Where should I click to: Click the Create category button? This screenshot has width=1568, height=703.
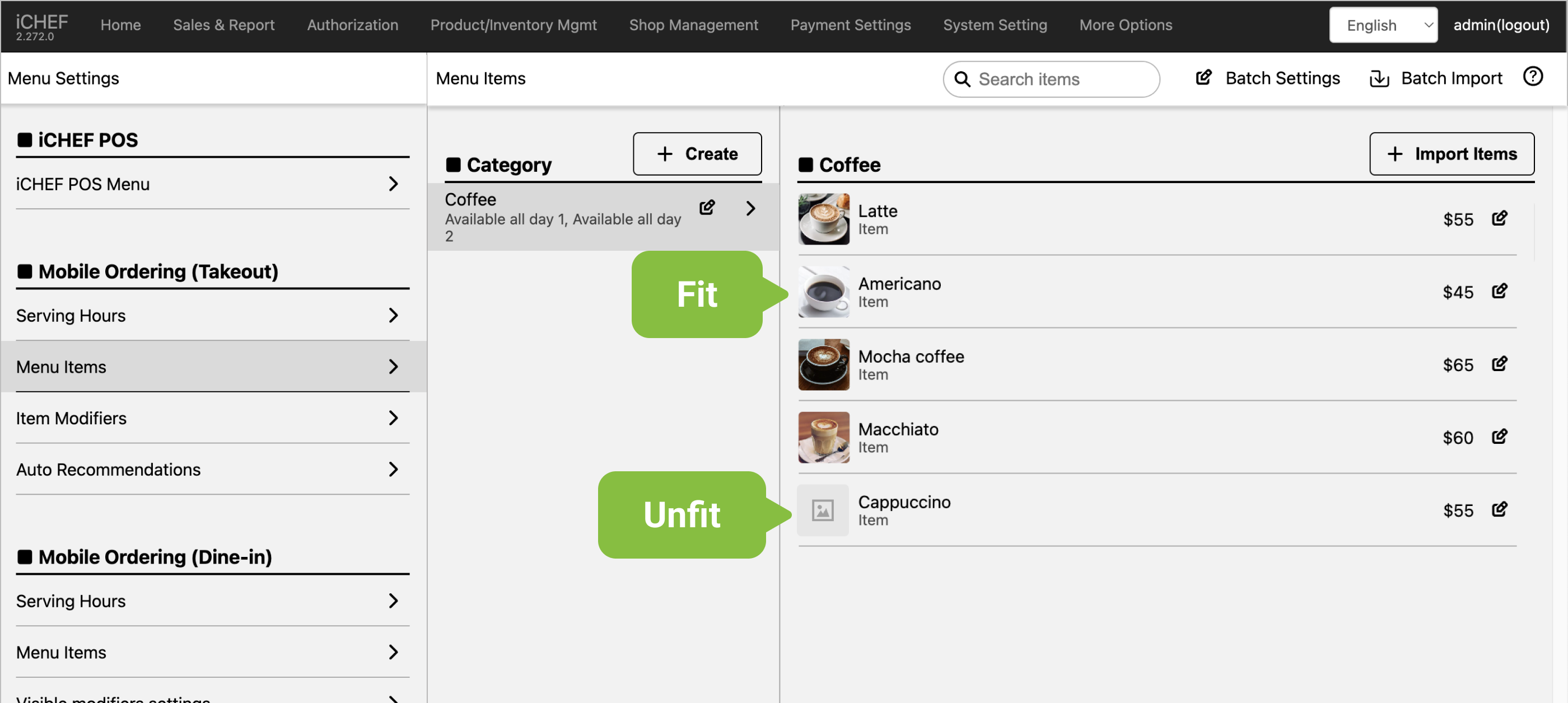(697, 154)
